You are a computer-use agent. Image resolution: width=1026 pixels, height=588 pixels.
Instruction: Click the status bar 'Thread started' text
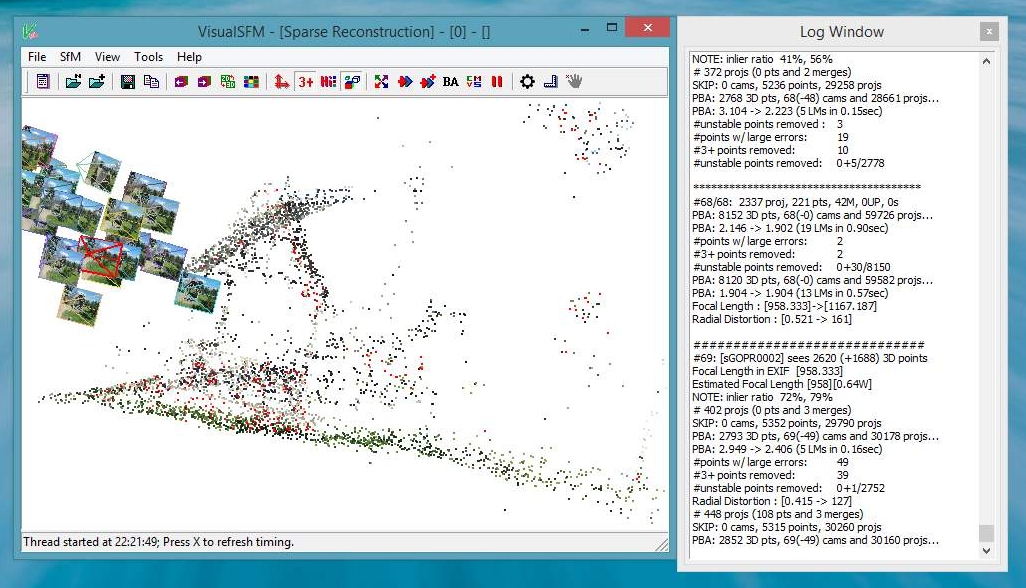pyautogui.click(x=158, y=542)
